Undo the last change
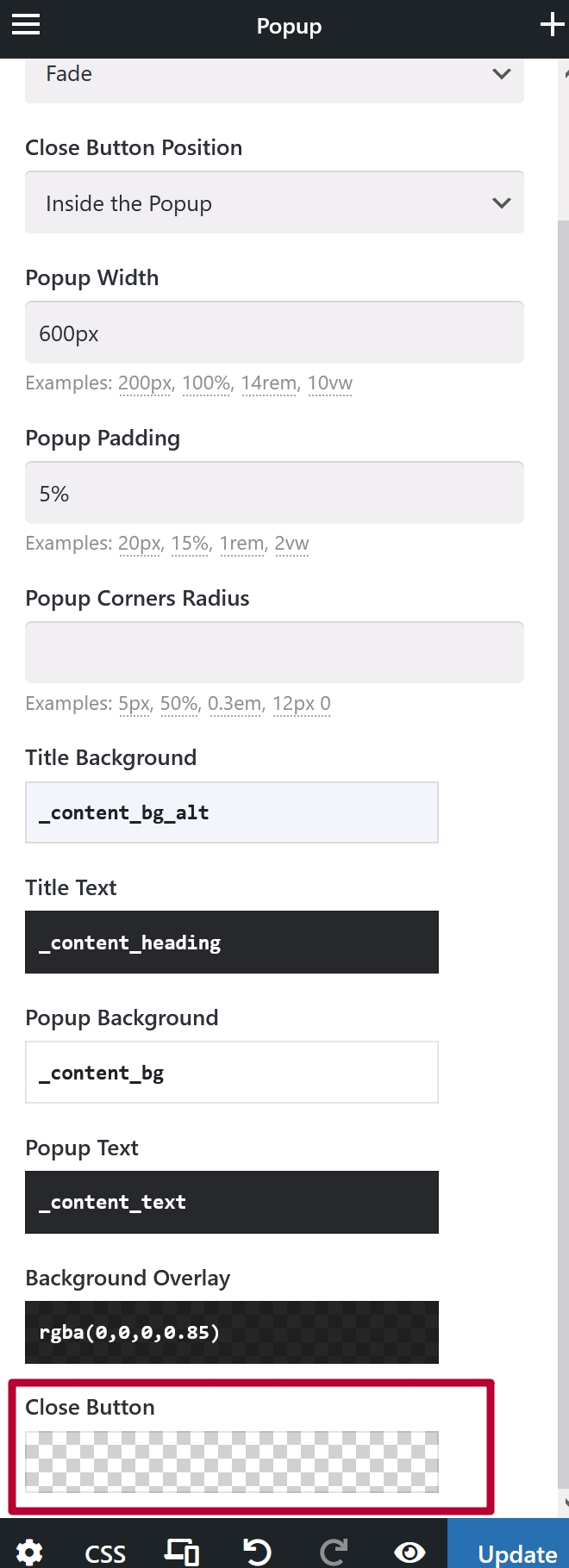Viewport: 569px width, 1568px height. coord(257,1552)
